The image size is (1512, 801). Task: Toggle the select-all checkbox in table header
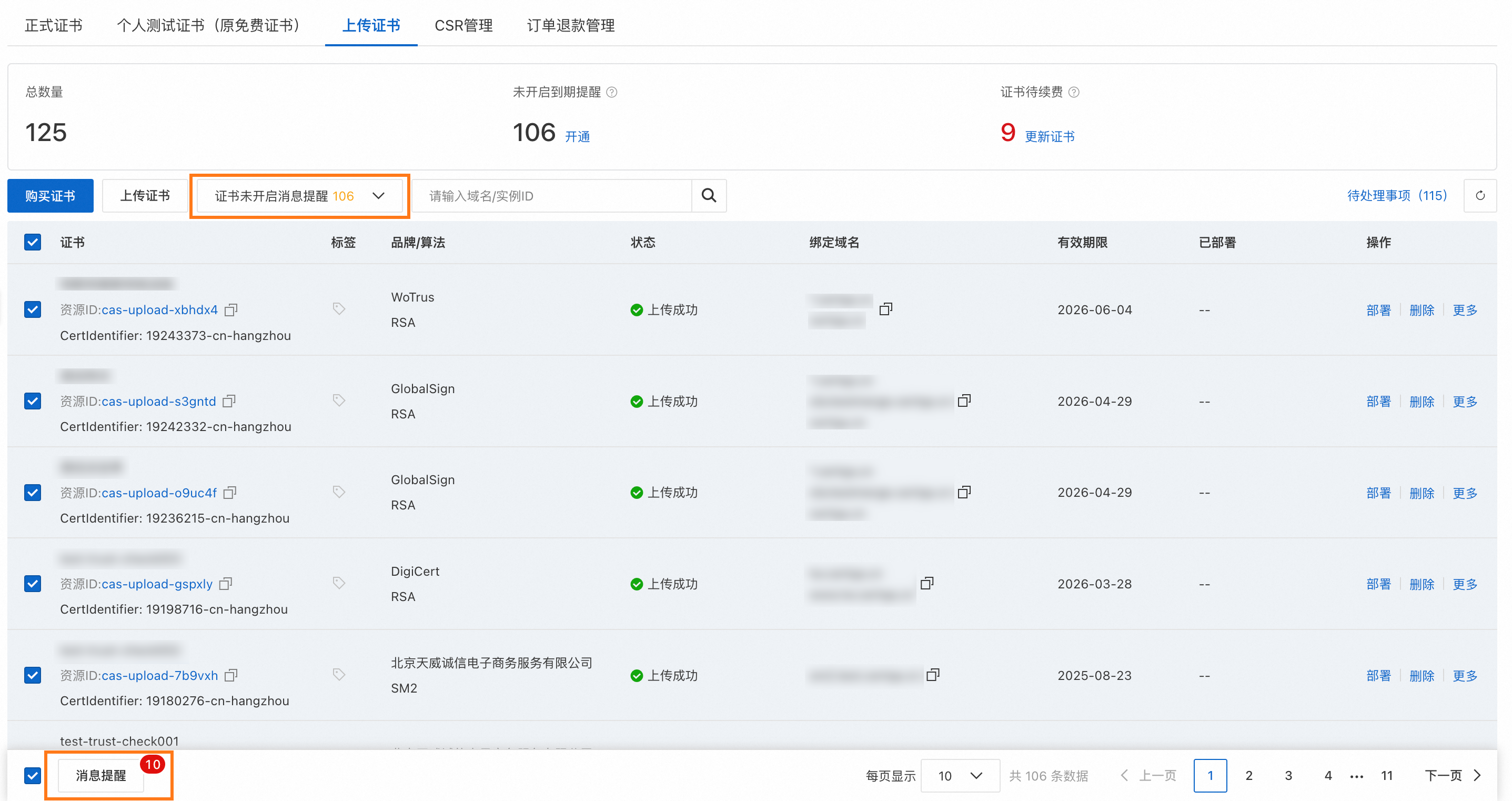[x=33, y=242]
